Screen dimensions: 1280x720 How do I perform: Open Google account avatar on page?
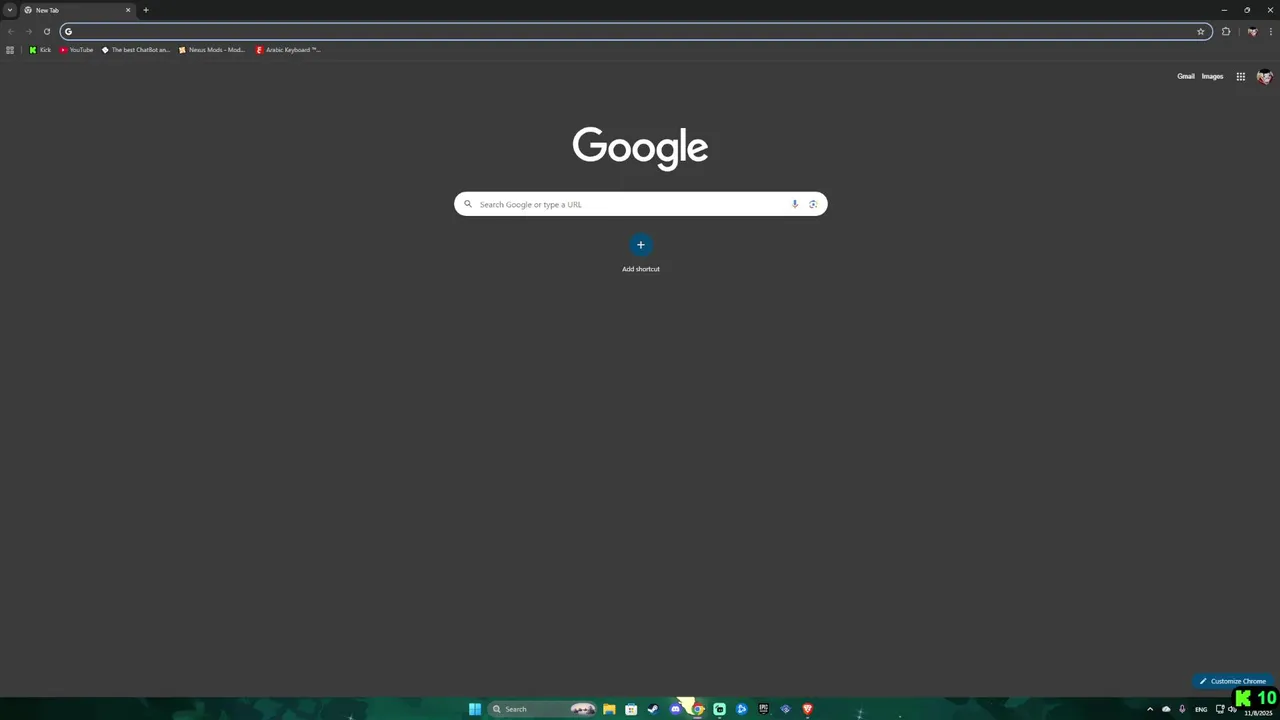(x=1264, y=77)
